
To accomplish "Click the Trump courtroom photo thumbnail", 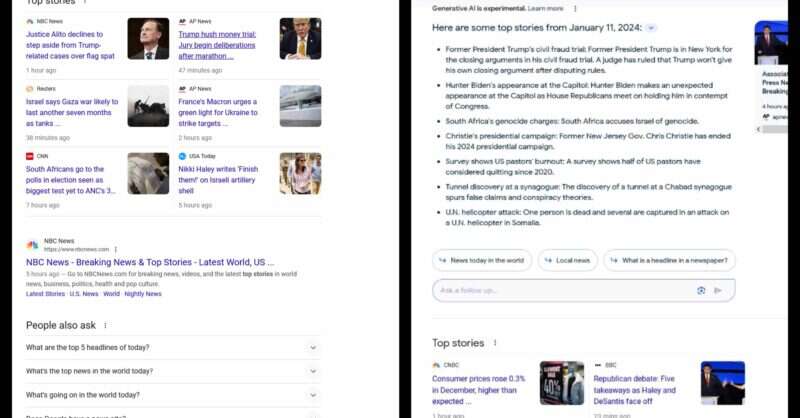I will click(301, 39).
